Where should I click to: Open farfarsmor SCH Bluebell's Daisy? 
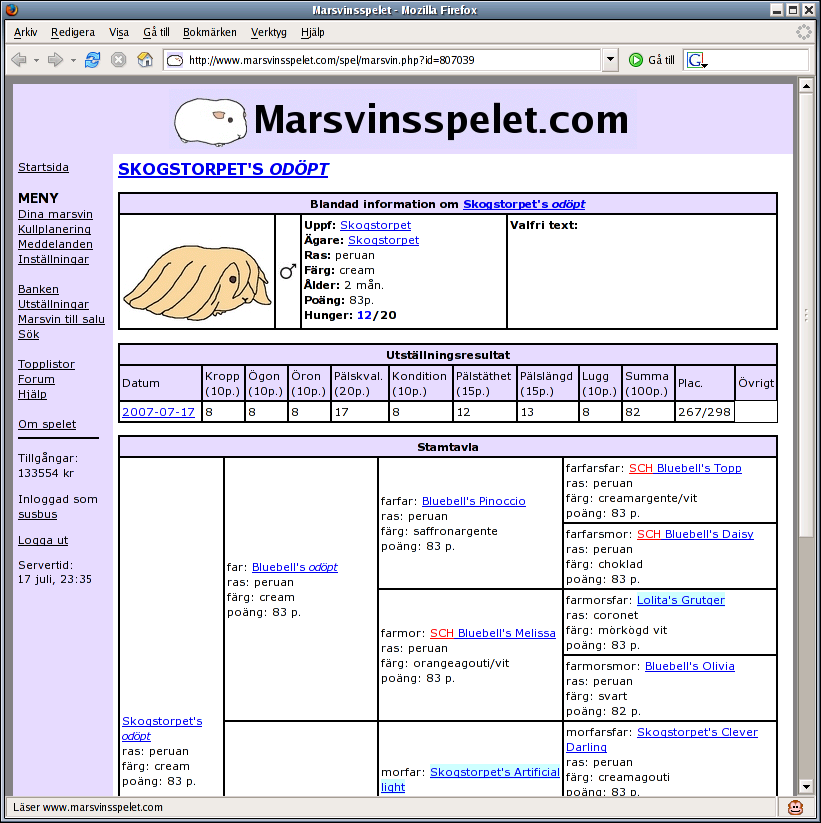[695, 534]
